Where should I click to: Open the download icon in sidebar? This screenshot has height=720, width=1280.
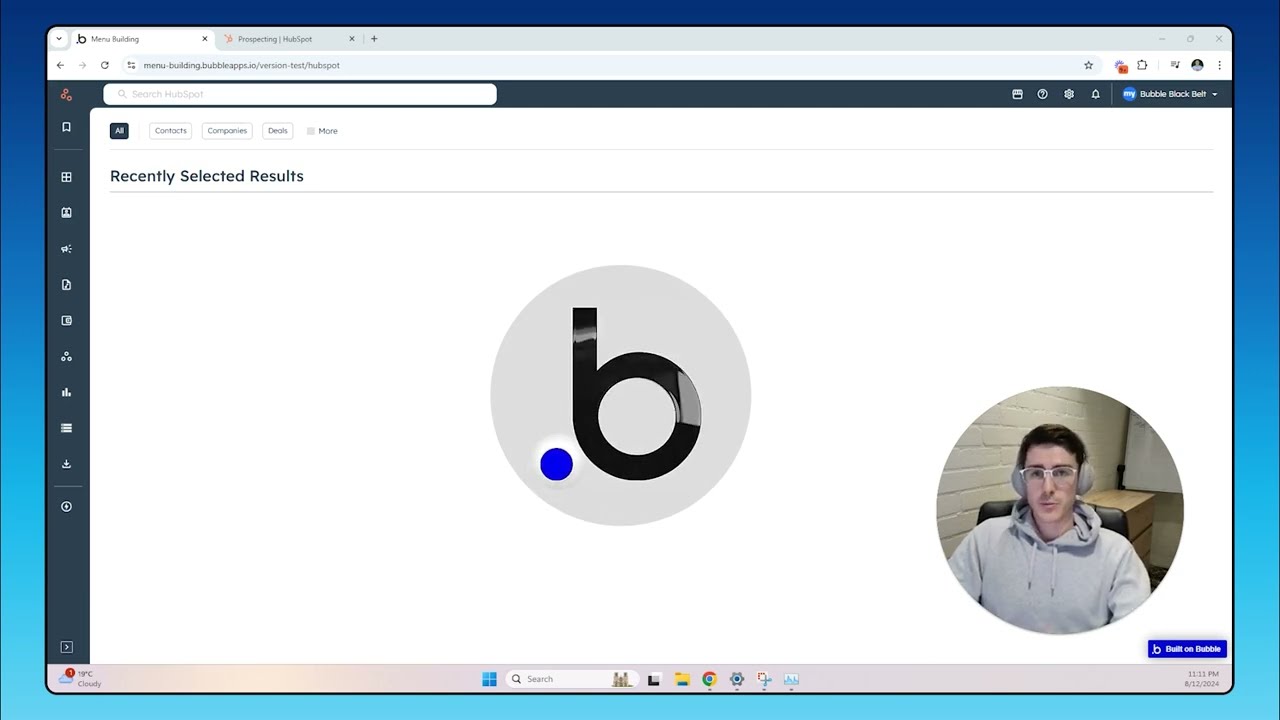click(66, 464)
